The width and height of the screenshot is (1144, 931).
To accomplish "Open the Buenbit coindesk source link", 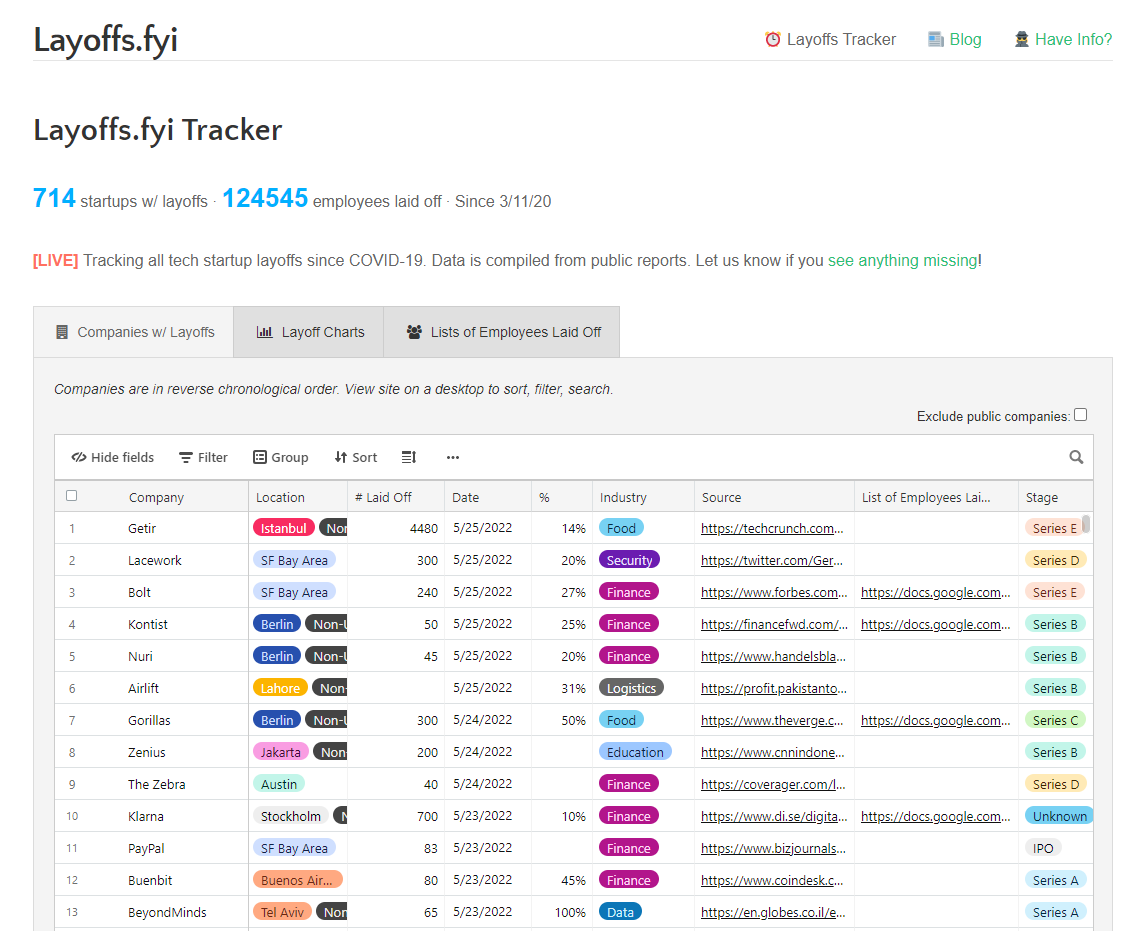I will coord(772,881).
